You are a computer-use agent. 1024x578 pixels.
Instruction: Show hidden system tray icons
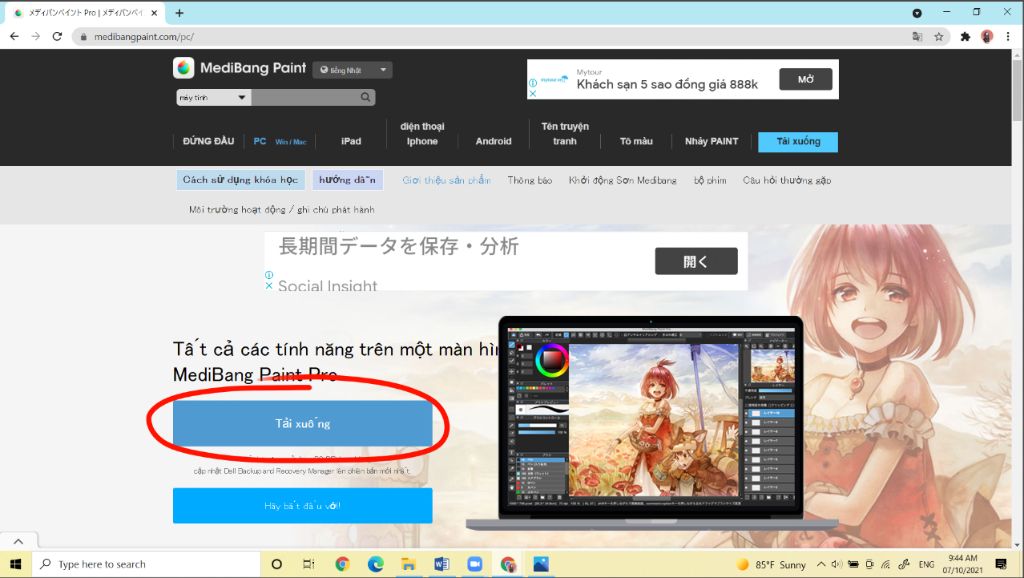coord(821,564)
